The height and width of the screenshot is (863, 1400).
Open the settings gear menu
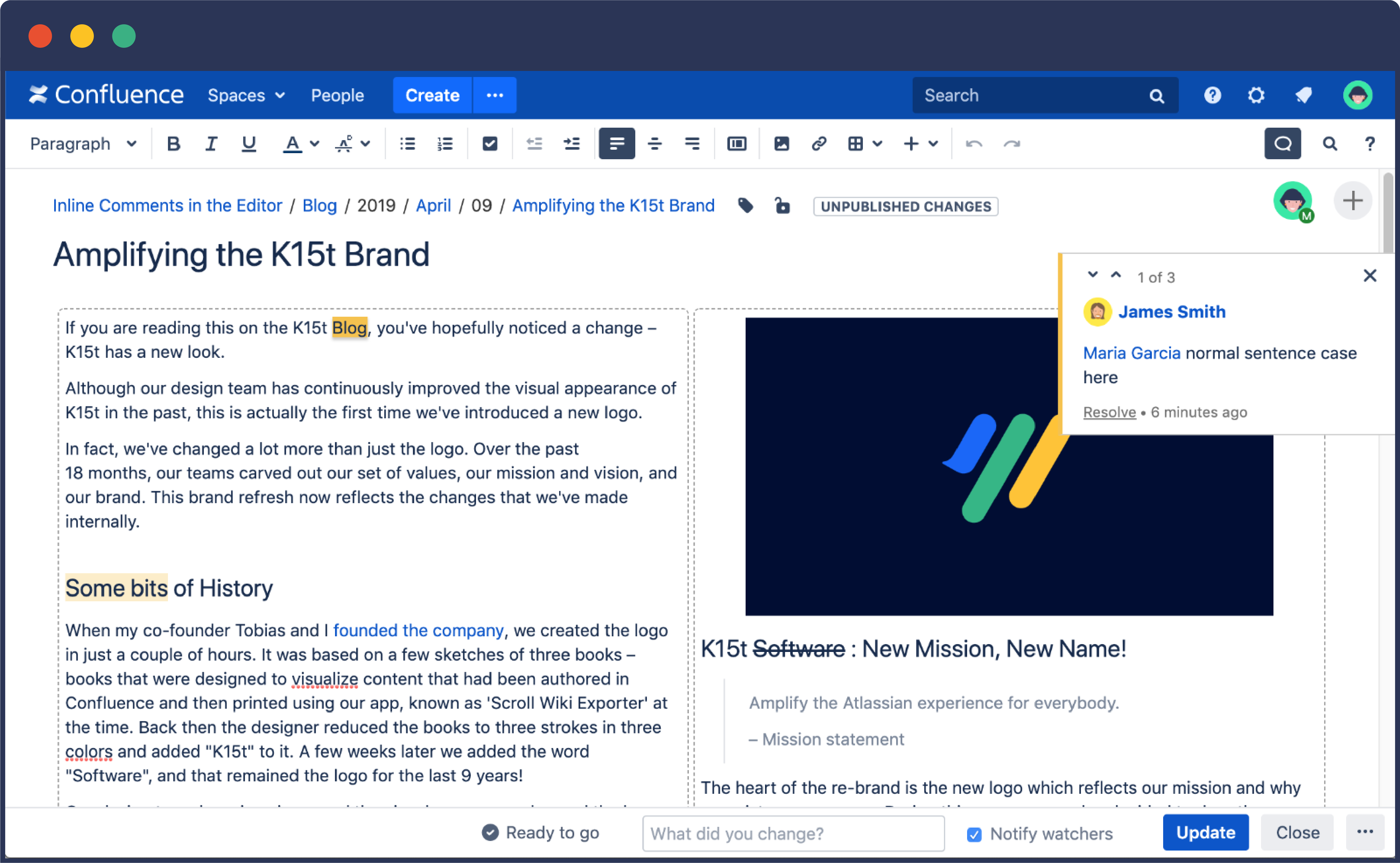click(1256, 95)
